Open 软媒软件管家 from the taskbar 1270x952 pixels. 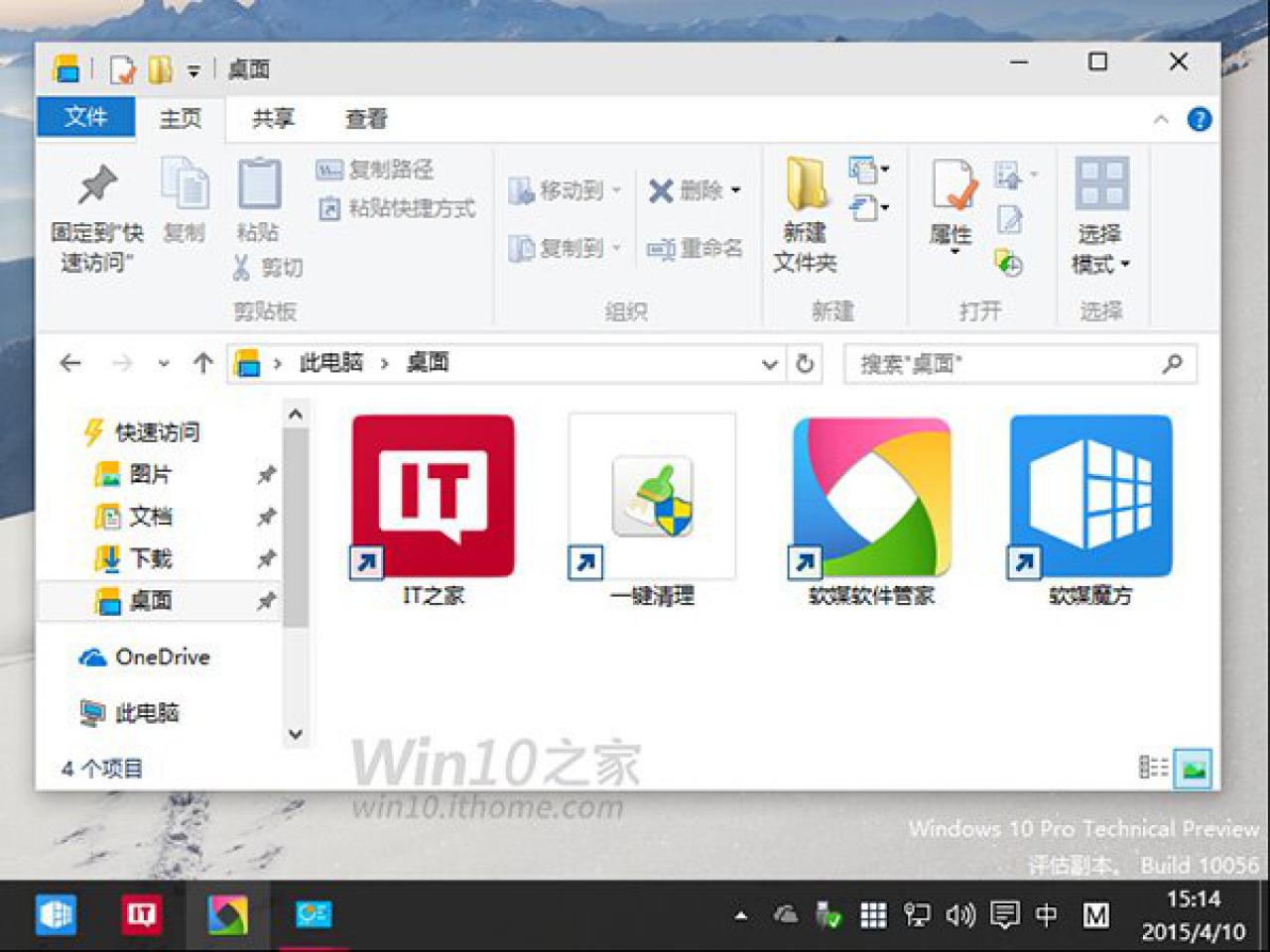click(227, 914)
